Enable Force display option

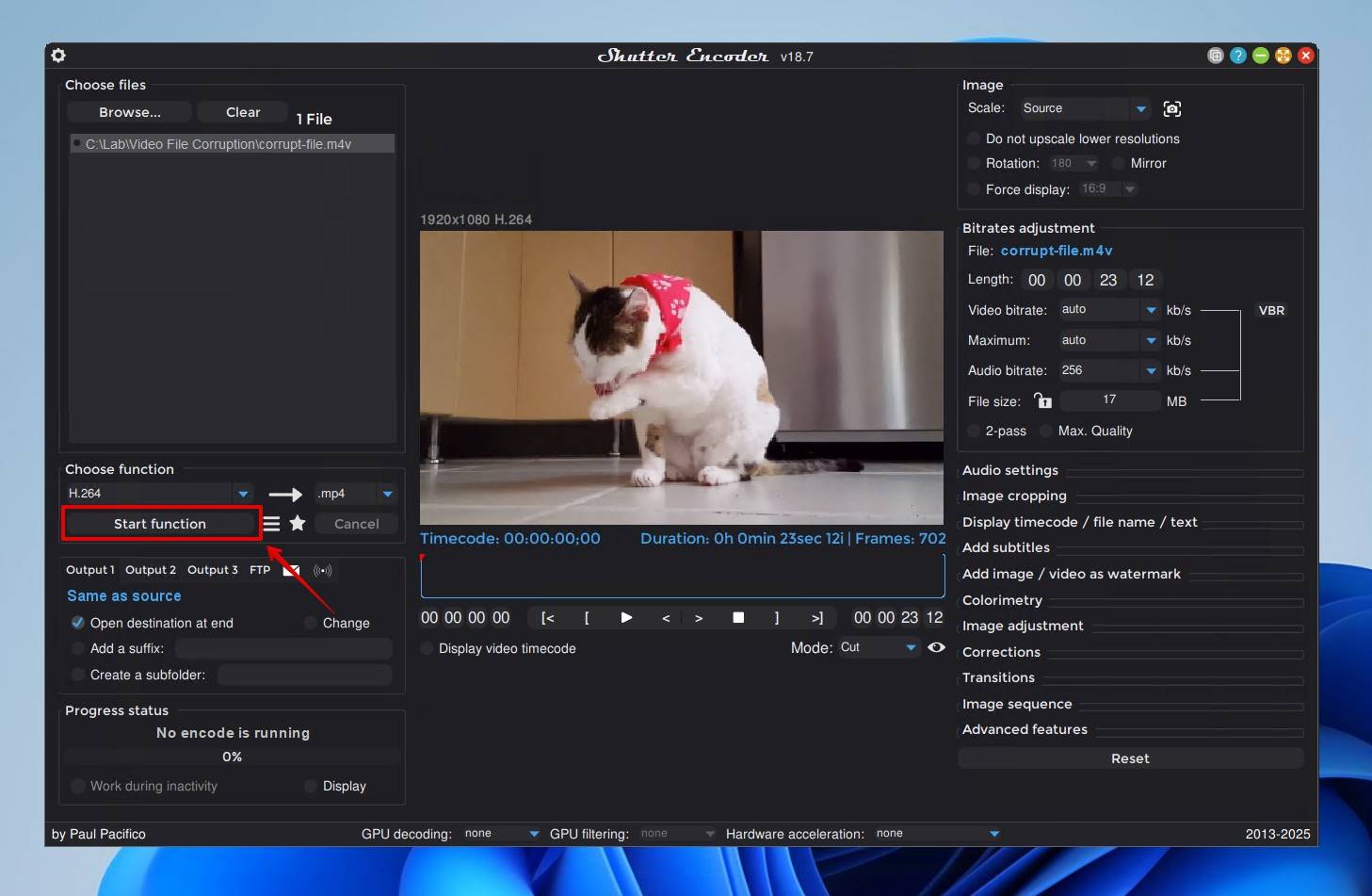(x=974, y=189)
